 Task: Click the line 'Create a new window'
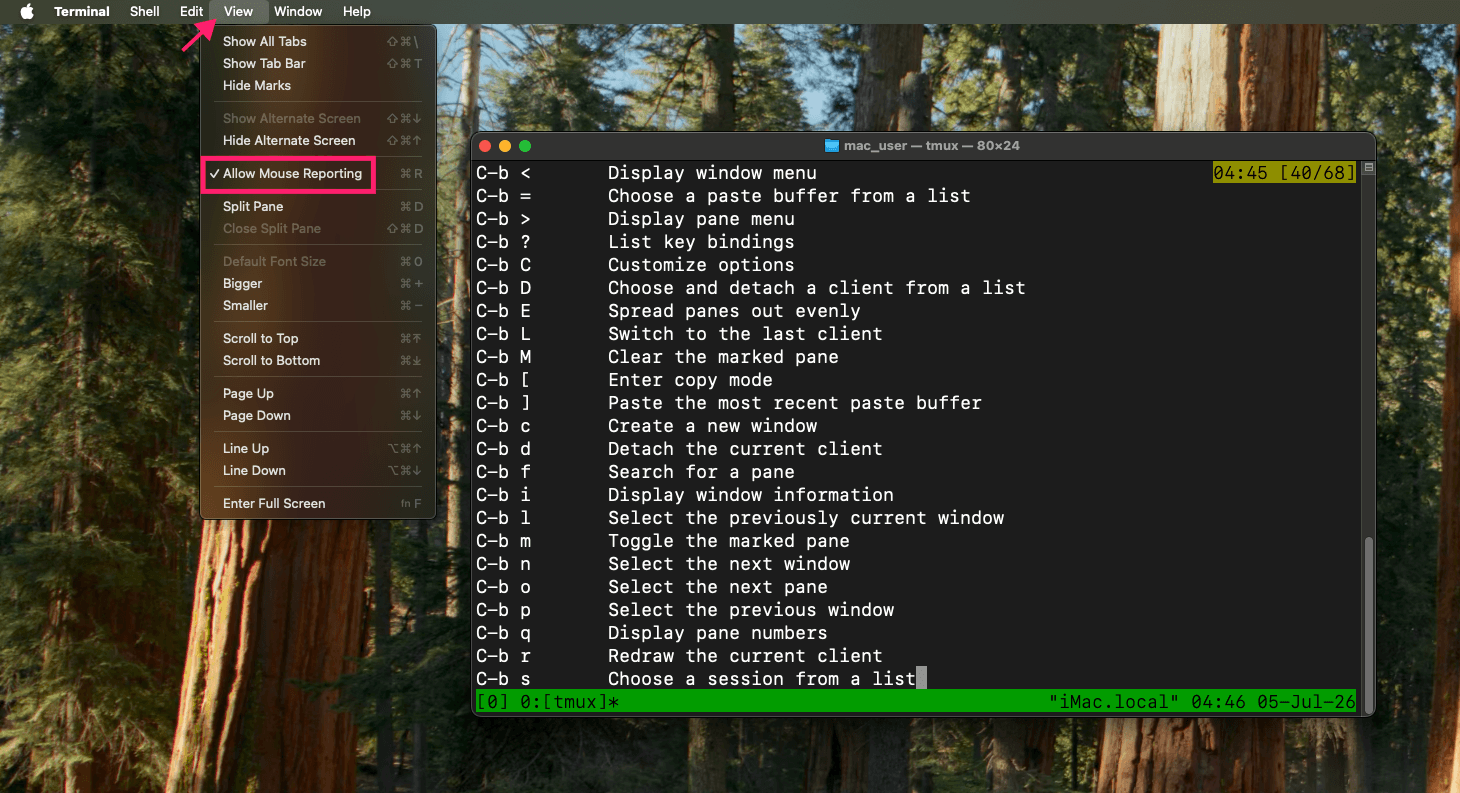(712, 426)
